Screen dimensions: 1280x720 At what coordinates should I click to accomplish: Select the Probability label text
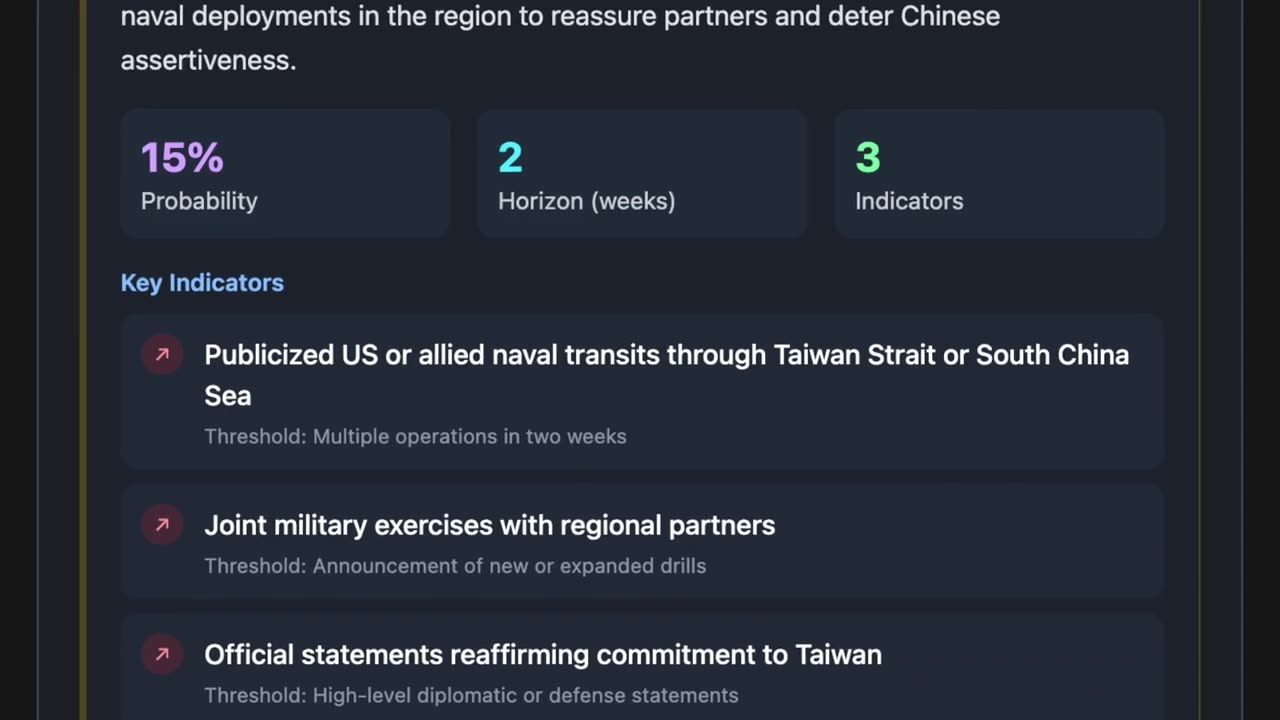199,201
